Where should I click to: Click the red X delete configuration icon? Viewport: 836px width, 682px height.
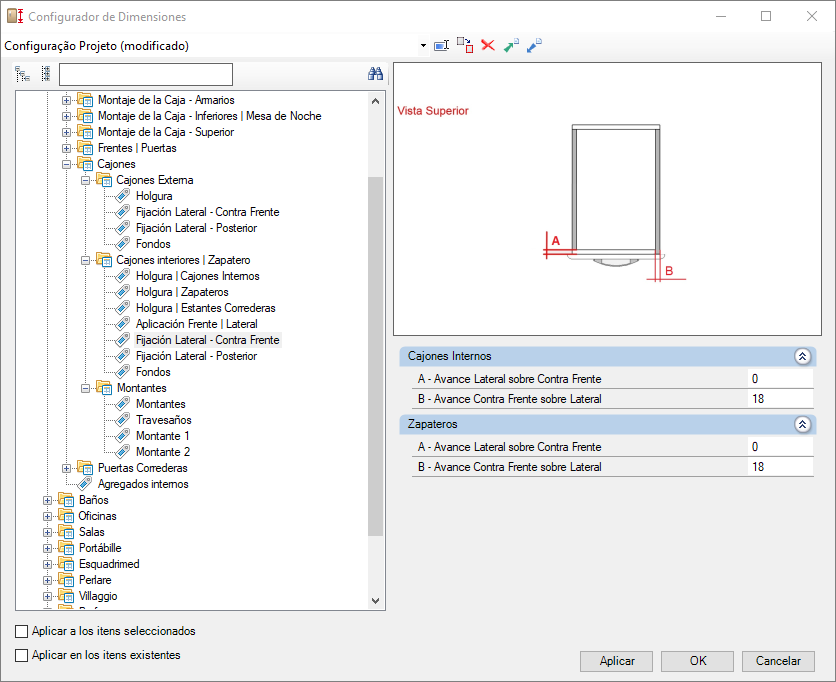click(x=488, y=45)
